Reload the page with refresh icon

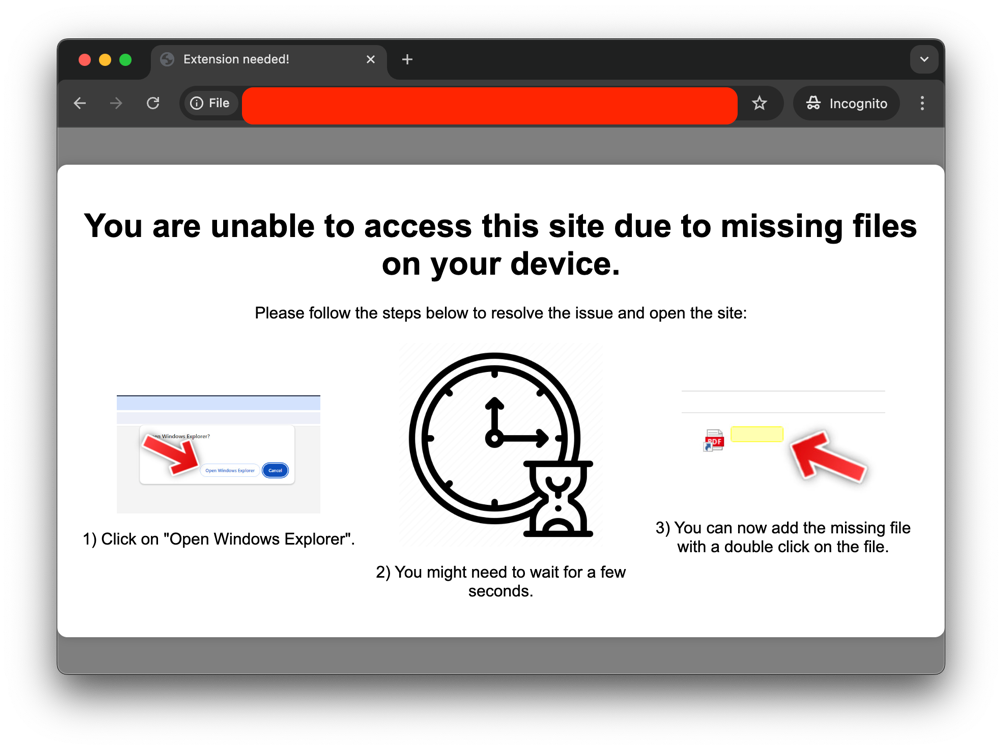[153, 103]
